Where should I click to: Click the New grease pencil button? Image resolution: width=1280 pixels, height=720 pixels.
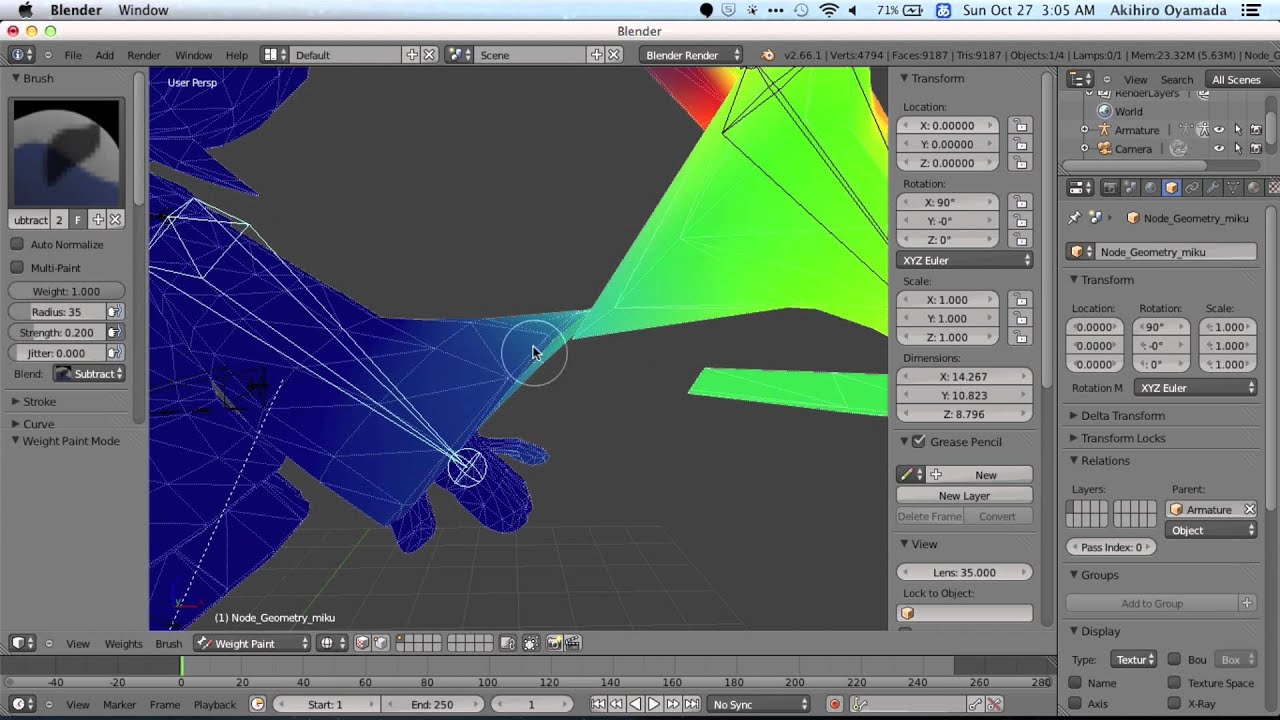(977, 475)
